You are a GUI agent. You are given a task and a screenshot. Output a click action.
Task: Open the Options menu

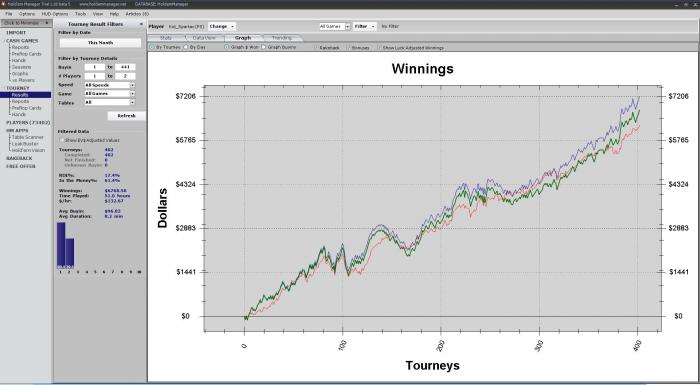tap(27, 14)
